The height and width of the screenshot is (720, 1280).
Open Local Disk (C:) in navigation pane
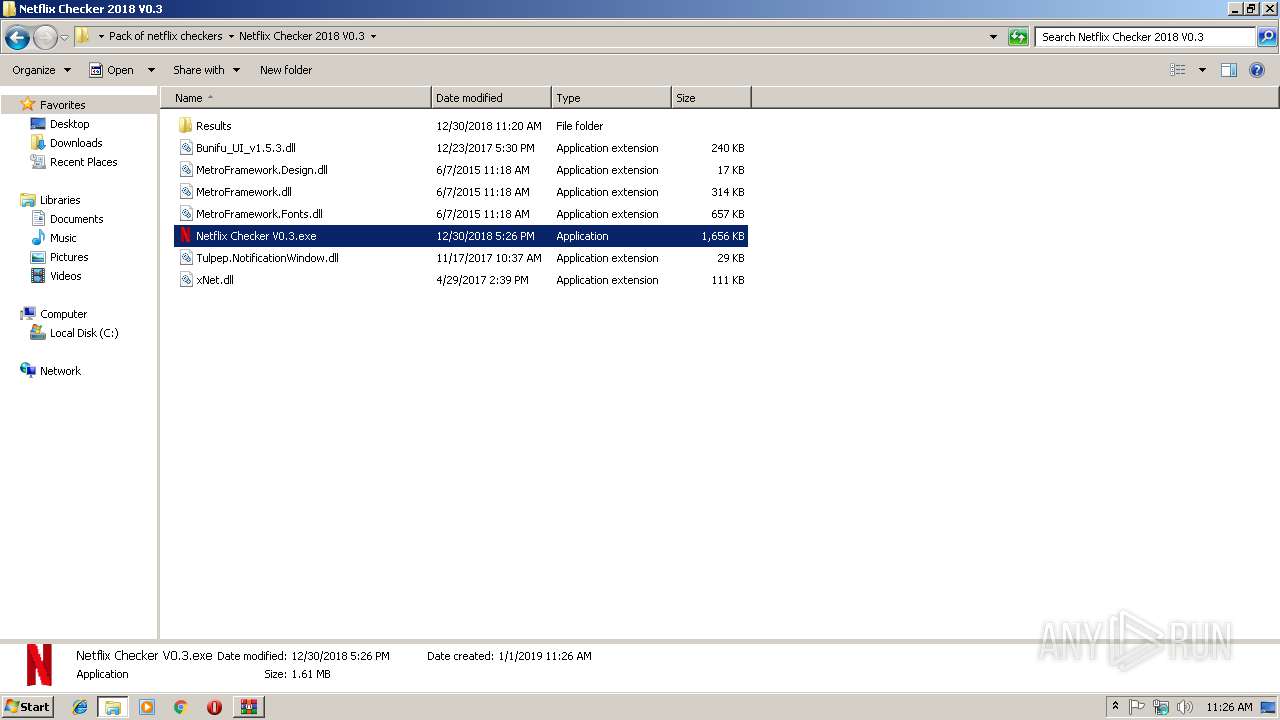(x=84, y=333)
